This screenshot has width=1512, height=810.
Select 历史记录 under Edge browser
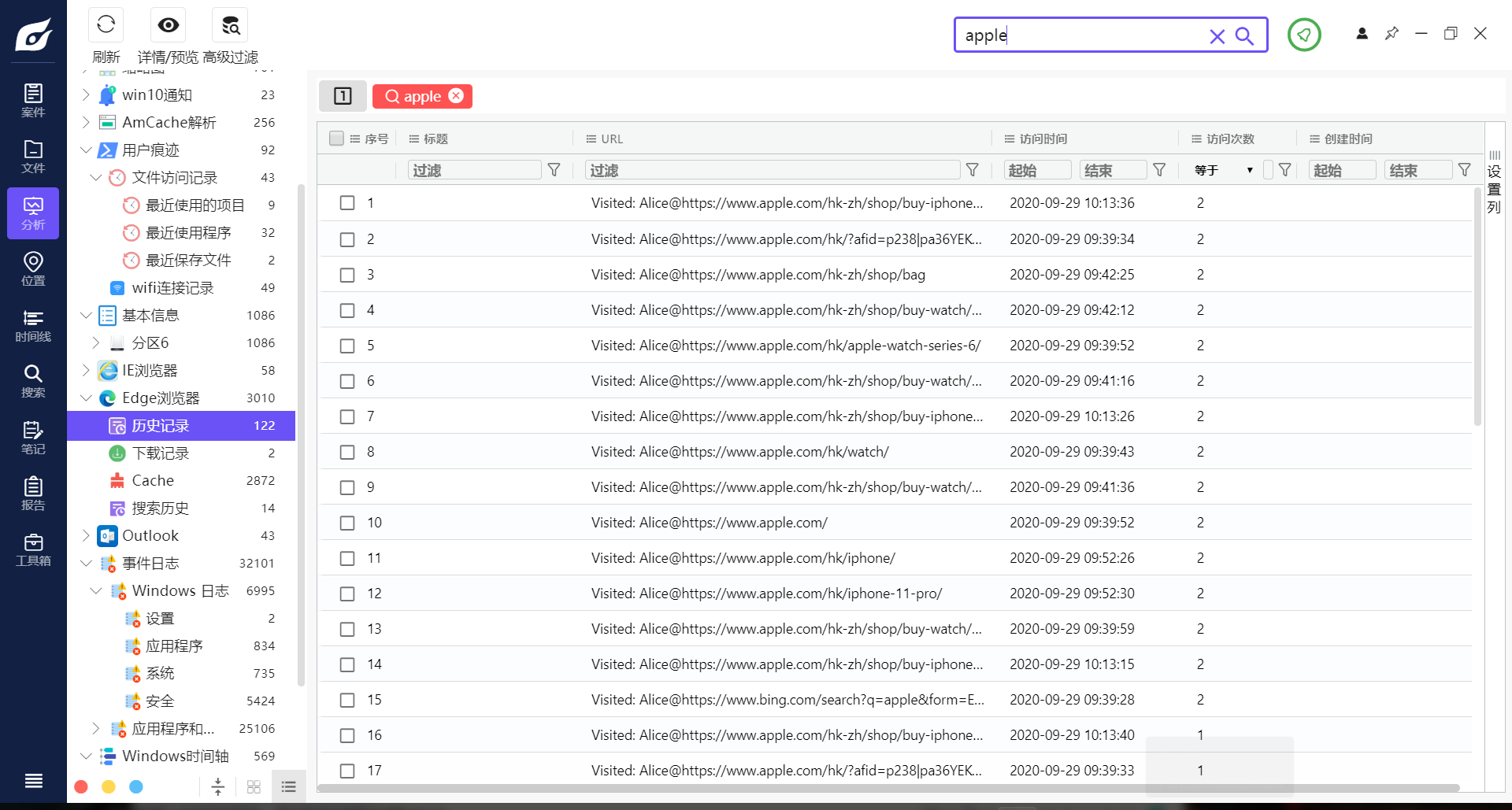(181, 425)
